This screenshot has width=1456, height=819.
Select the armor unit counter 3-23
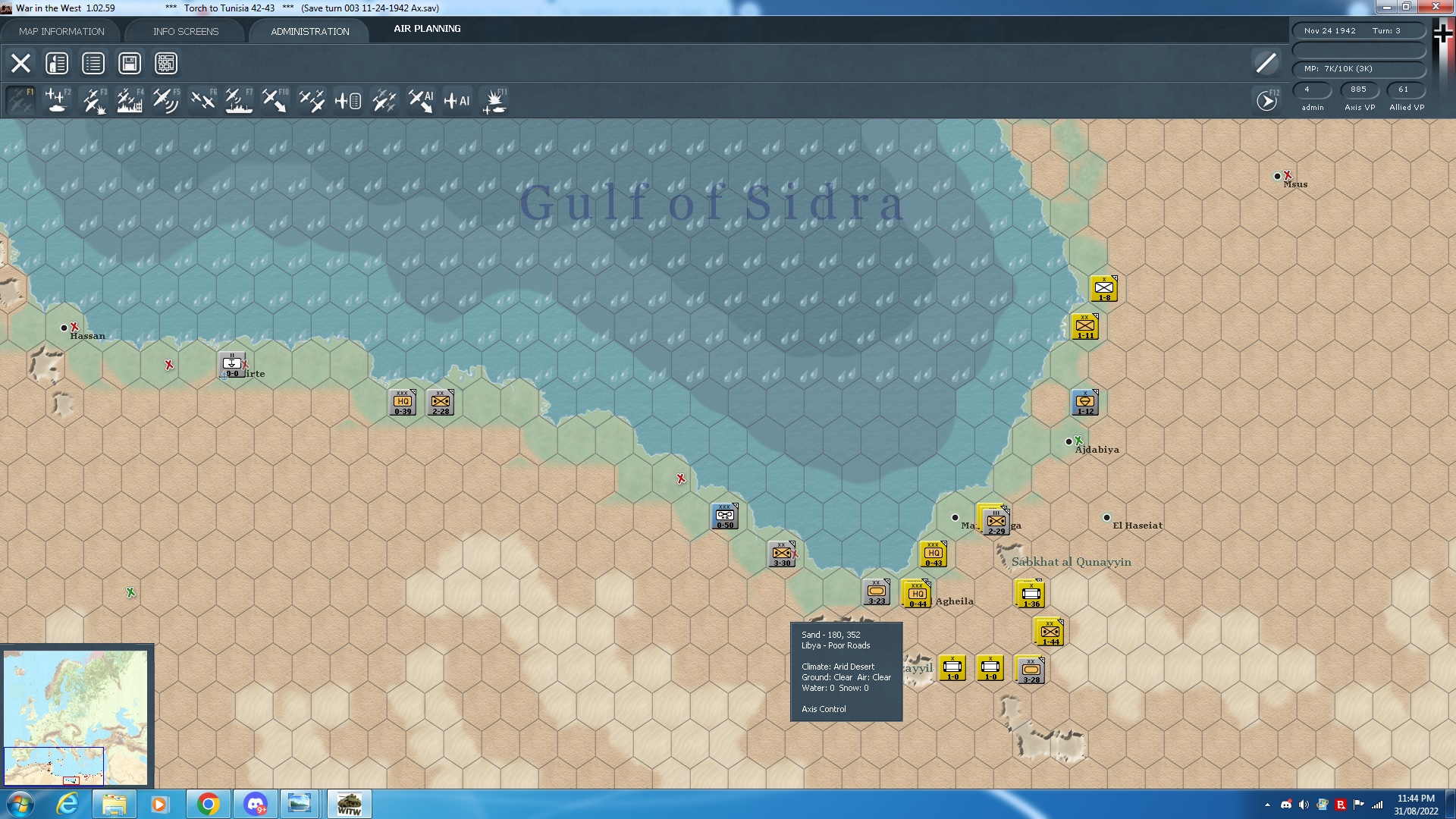tap(877, 592)
